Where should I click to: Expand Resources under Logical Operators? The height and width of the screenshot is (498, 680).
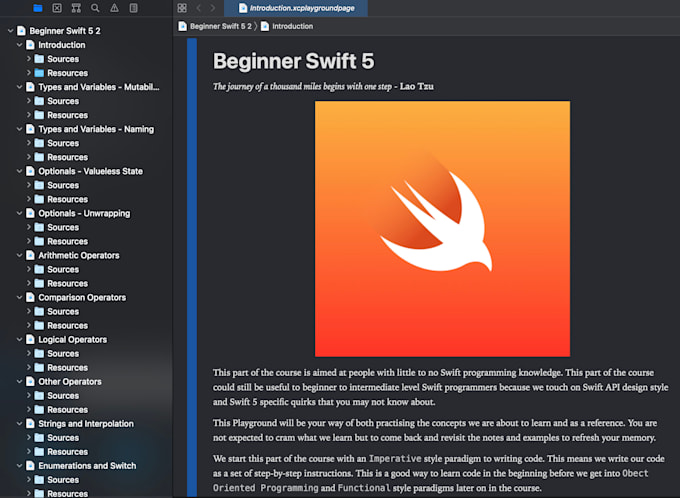click(29, 367)
